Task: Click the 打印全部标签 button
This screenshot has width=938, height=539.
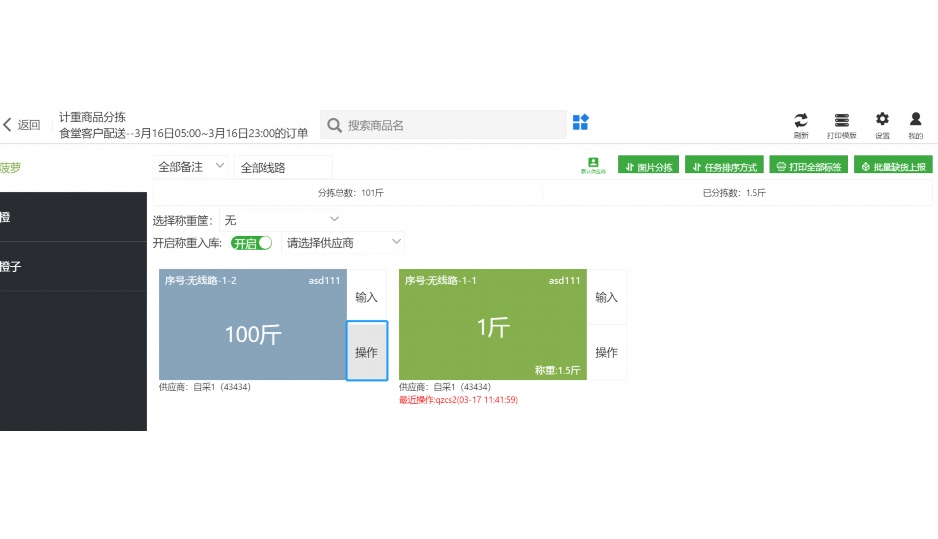Action: [x=808, y=167]
